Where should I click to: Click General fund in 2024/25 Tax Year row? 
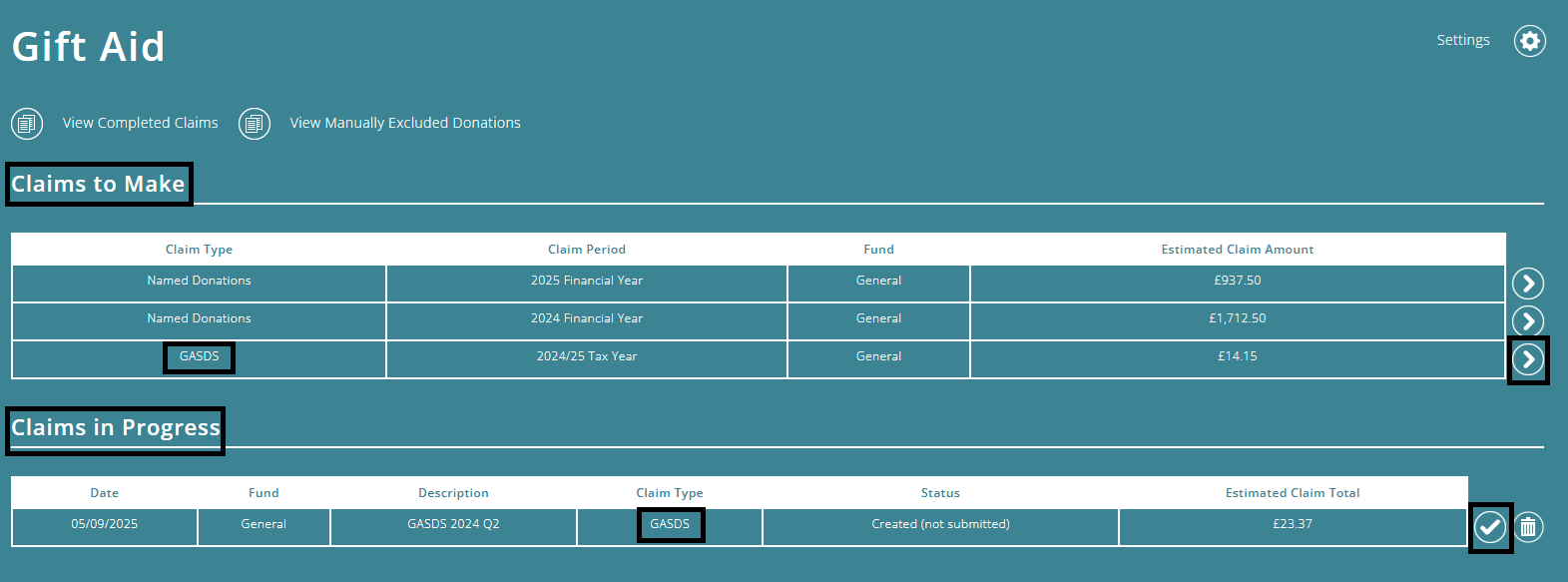click(878, 356)
